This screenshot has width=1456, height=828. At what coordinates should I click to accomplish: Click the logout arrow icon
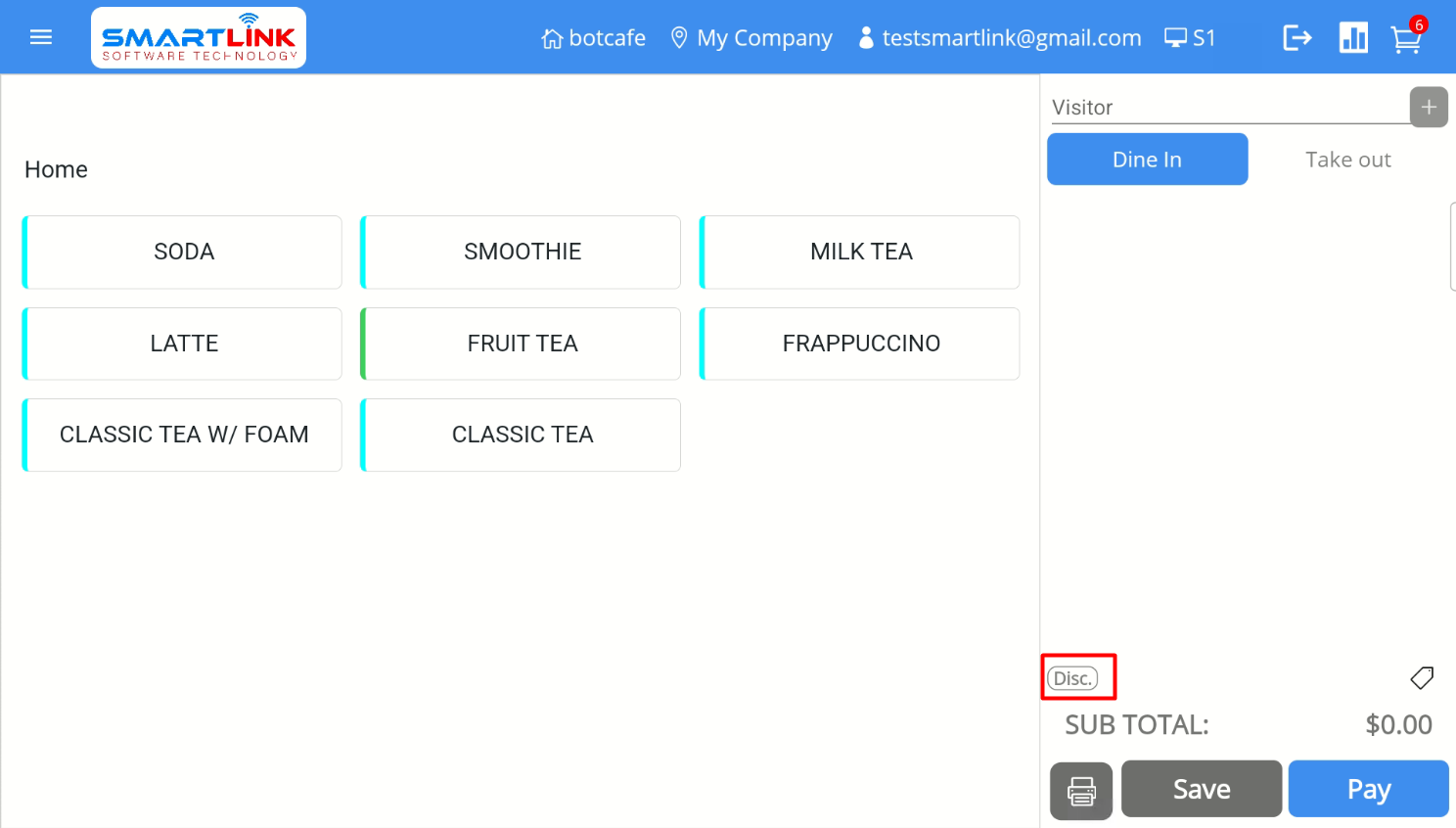tap(1297, 38)
